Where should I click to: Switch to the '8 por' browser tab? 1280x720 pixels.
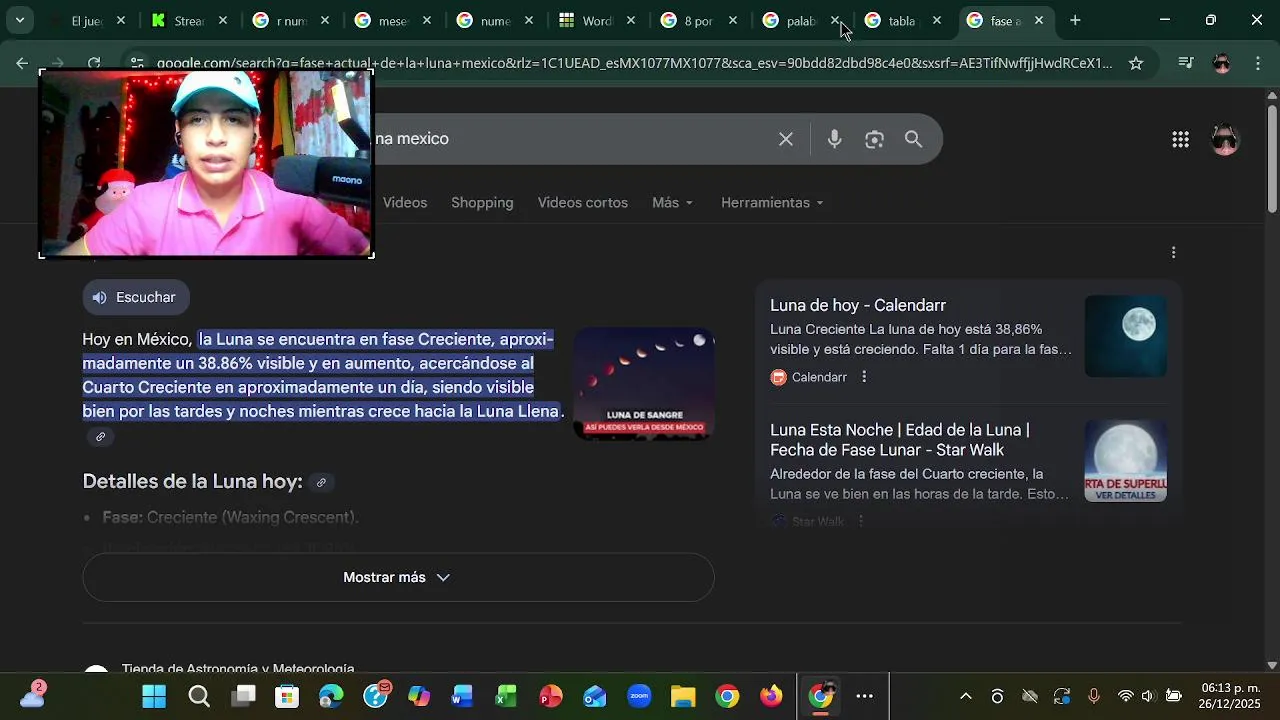tap(699, 20)
